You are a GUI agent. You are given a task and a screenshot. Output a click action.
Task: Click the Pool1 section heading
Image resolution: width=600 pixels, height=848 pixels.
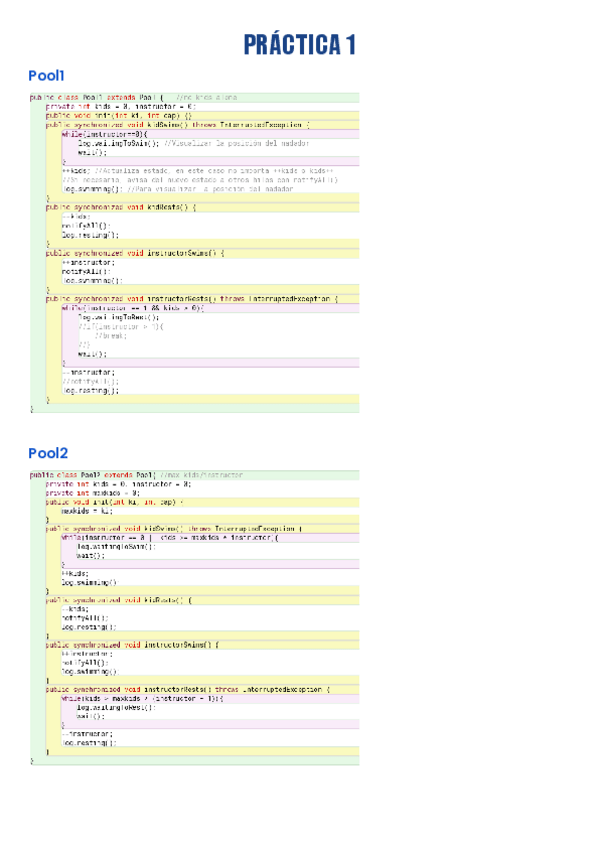[x=47, y=76]
